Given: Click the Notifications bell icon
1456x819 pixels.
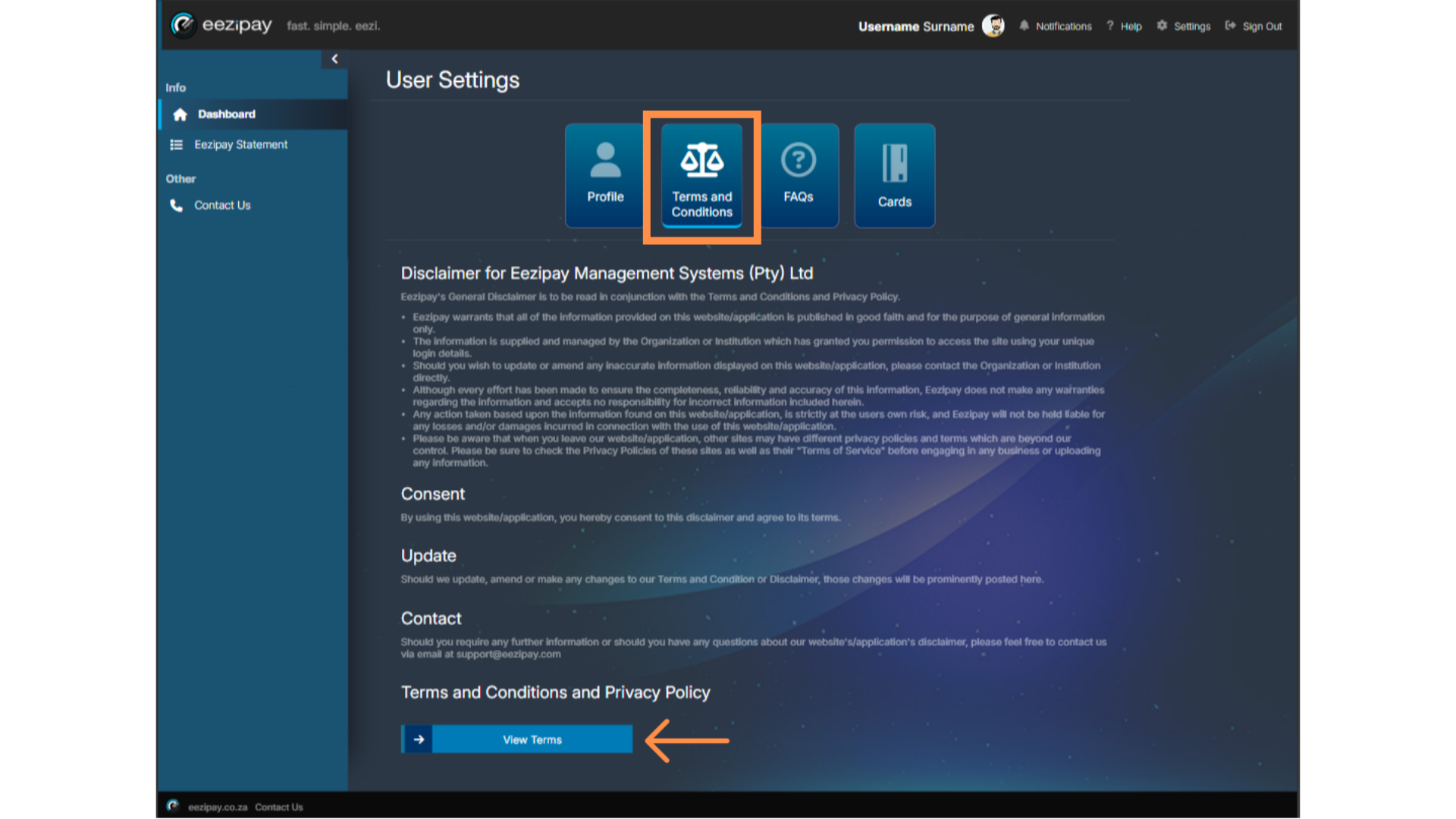Looking at the screenshot, I should tap(1024, 26).
